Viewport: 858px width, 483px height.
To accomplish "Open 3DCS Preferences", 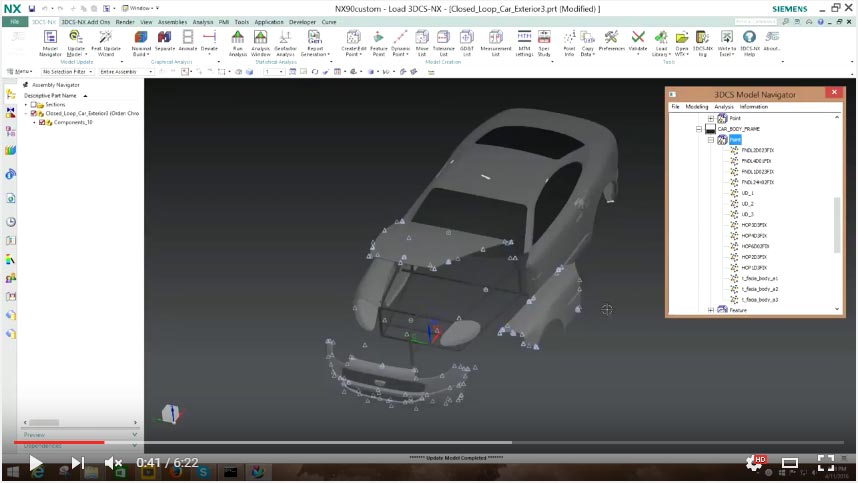I will tap(611, 39).
